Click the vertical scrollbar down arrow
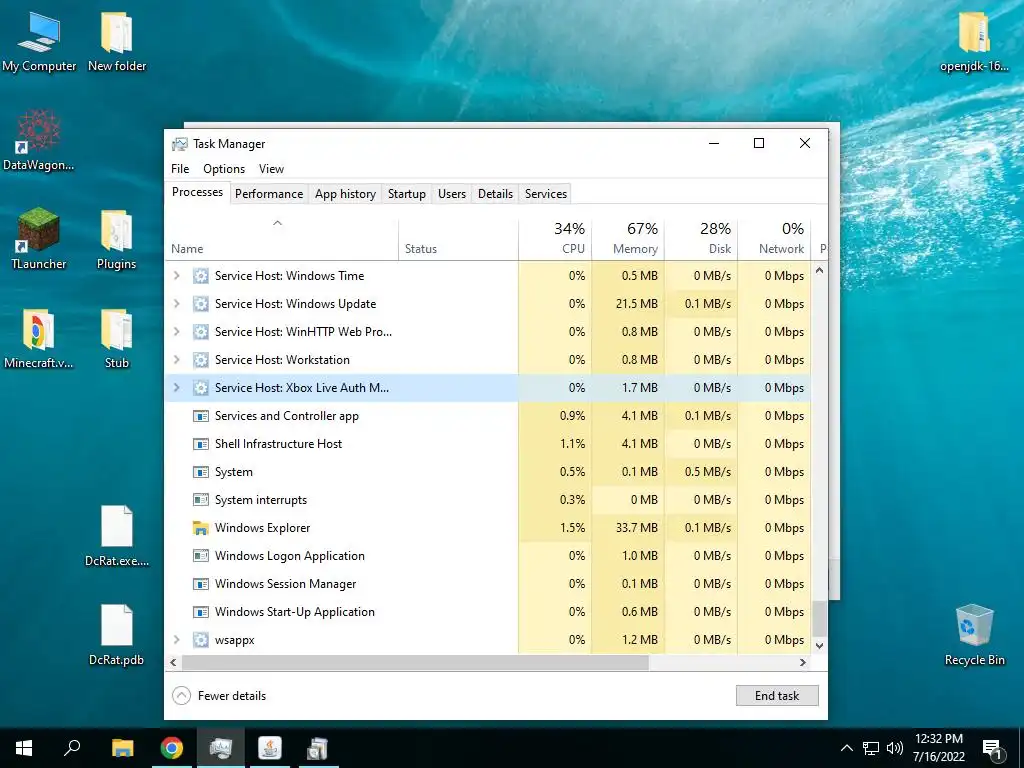The height and width of the screenshot is (768, 1024). coord(819,646)
